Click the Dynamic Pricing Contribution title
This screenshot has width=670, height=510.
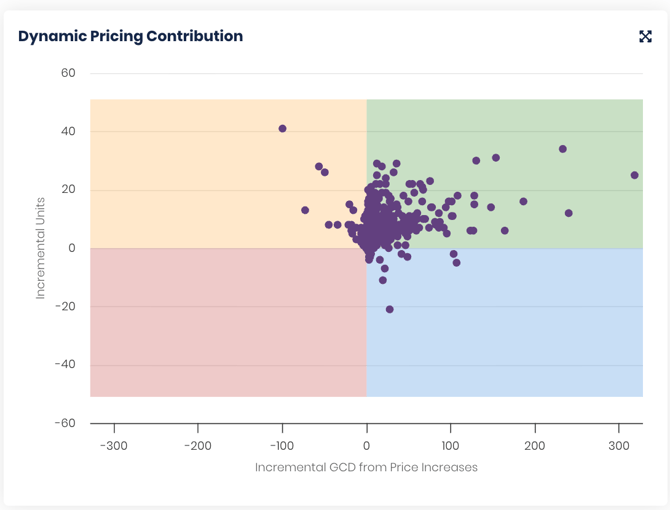tap(130, 36)
